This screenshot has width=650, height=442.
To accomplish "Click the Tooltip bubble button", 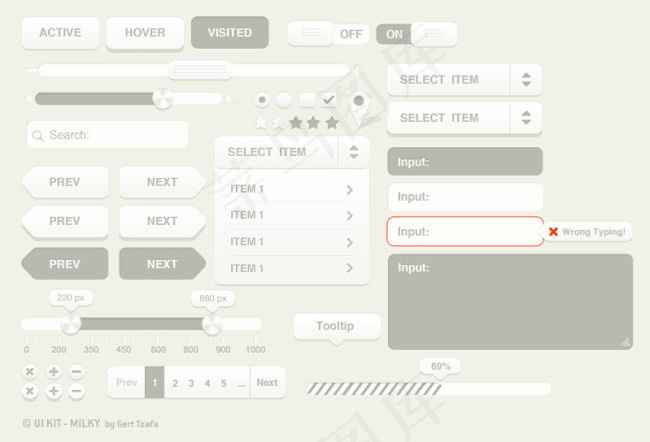I will (x=337, y=326).
